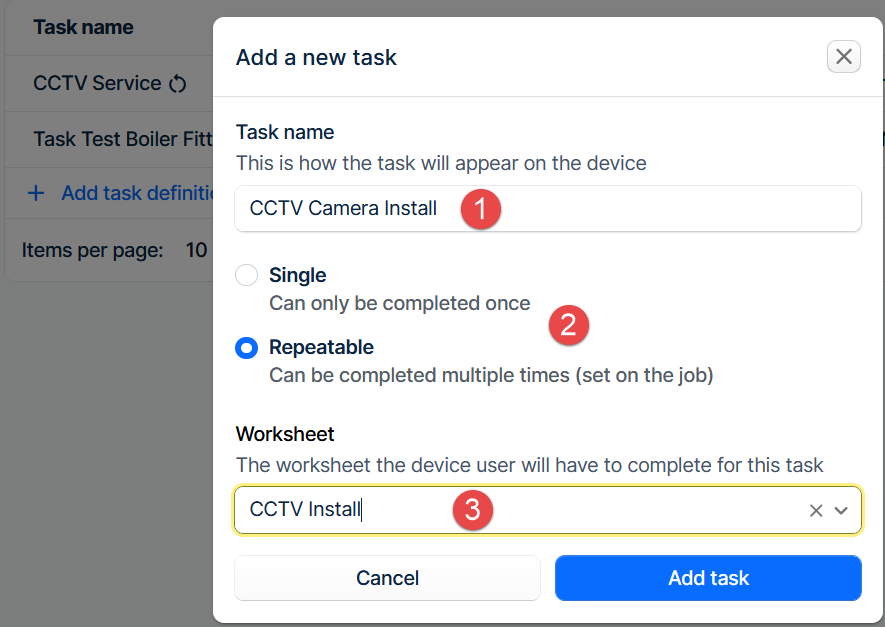Select the Single radio button
The height and width of the screenshot is (627, 885).
point(246,275)
